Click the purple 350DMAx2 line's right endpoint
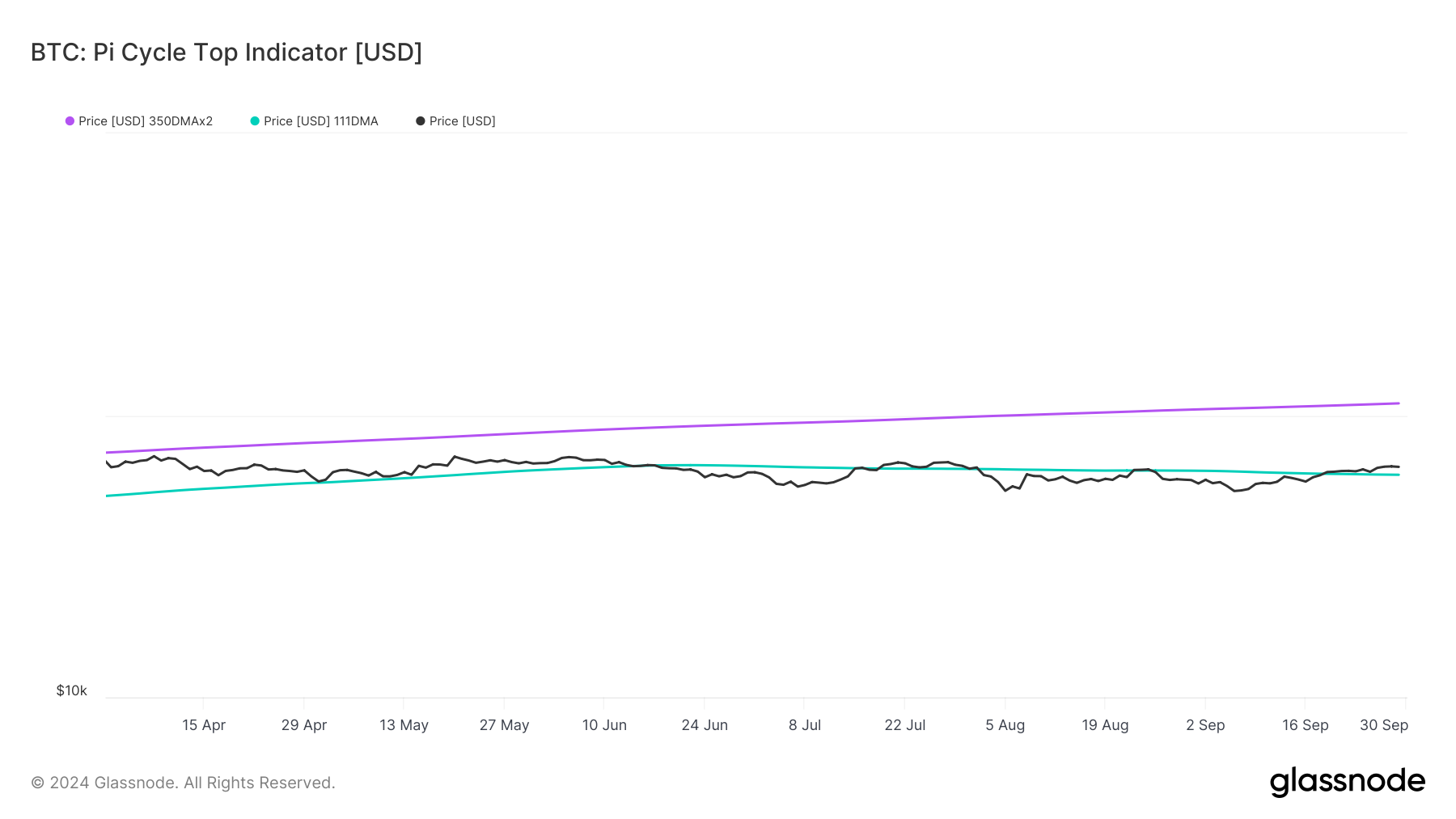 [x=1399, y=403]
